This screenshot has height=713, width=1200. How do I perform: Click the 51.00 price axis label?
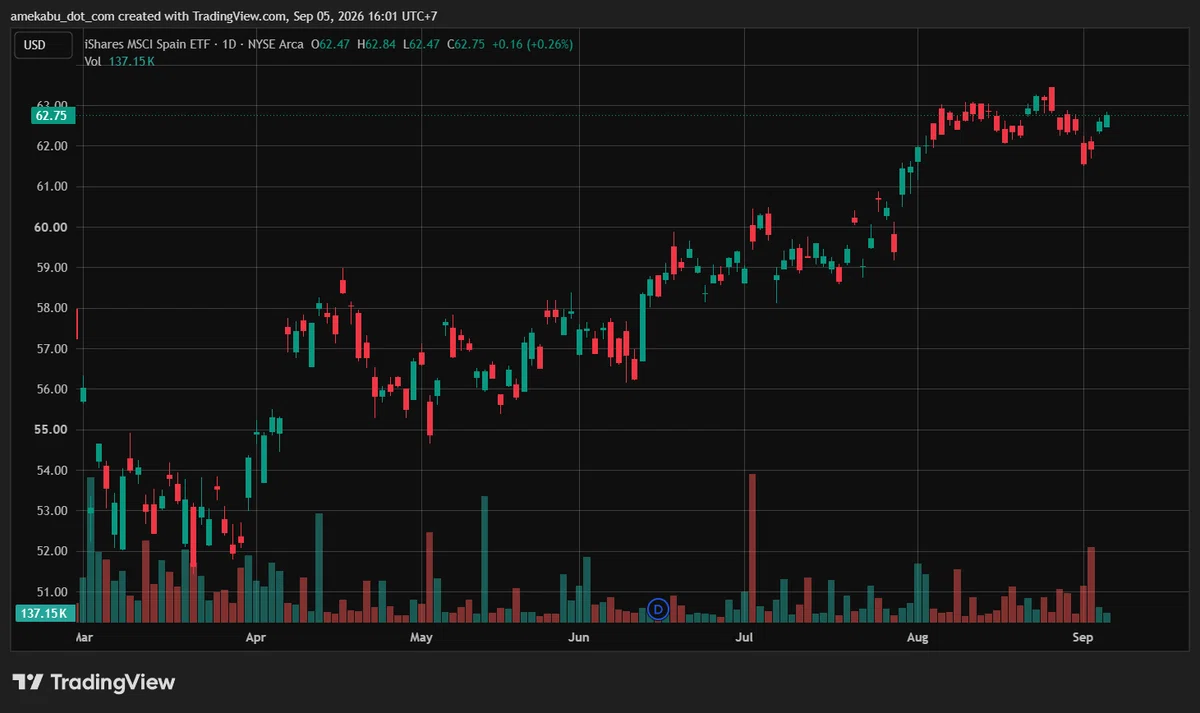[53, 592]
